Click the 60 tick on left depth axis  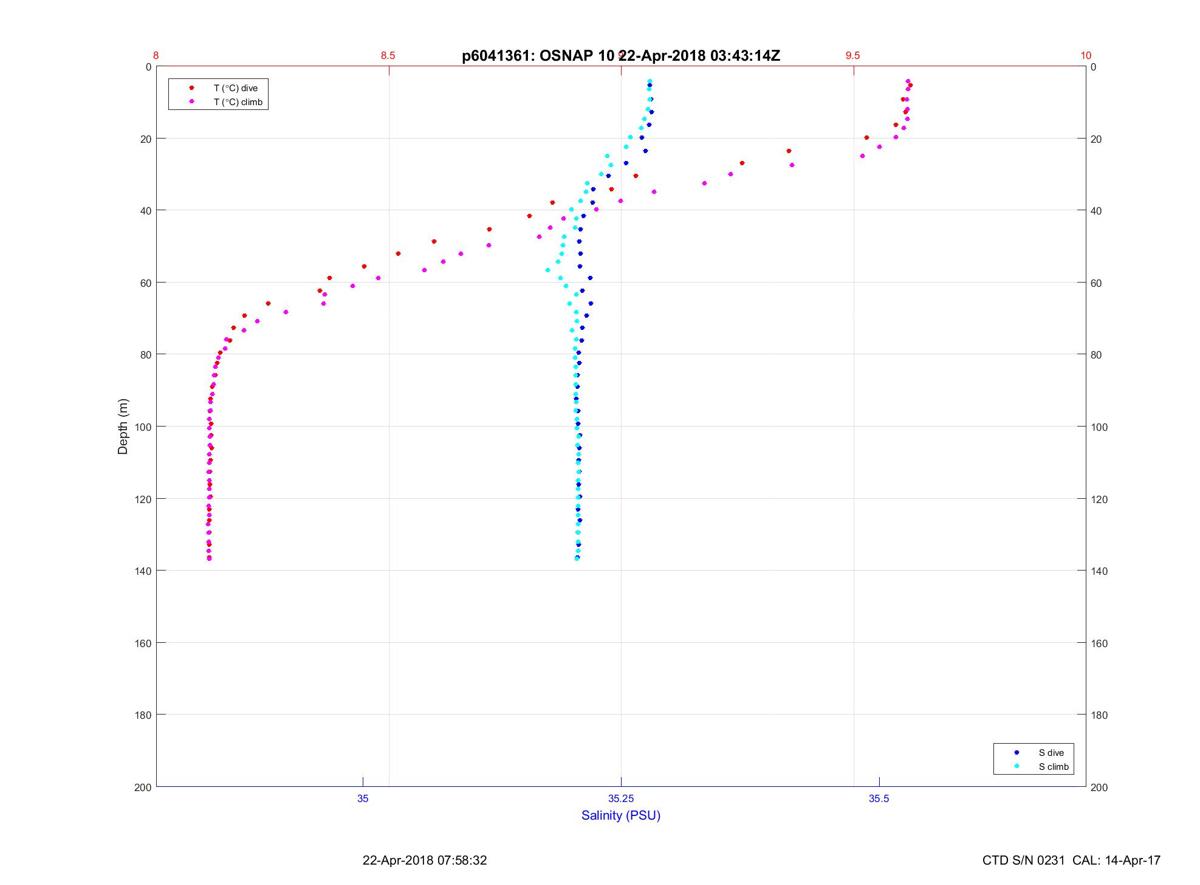(146, 283)
